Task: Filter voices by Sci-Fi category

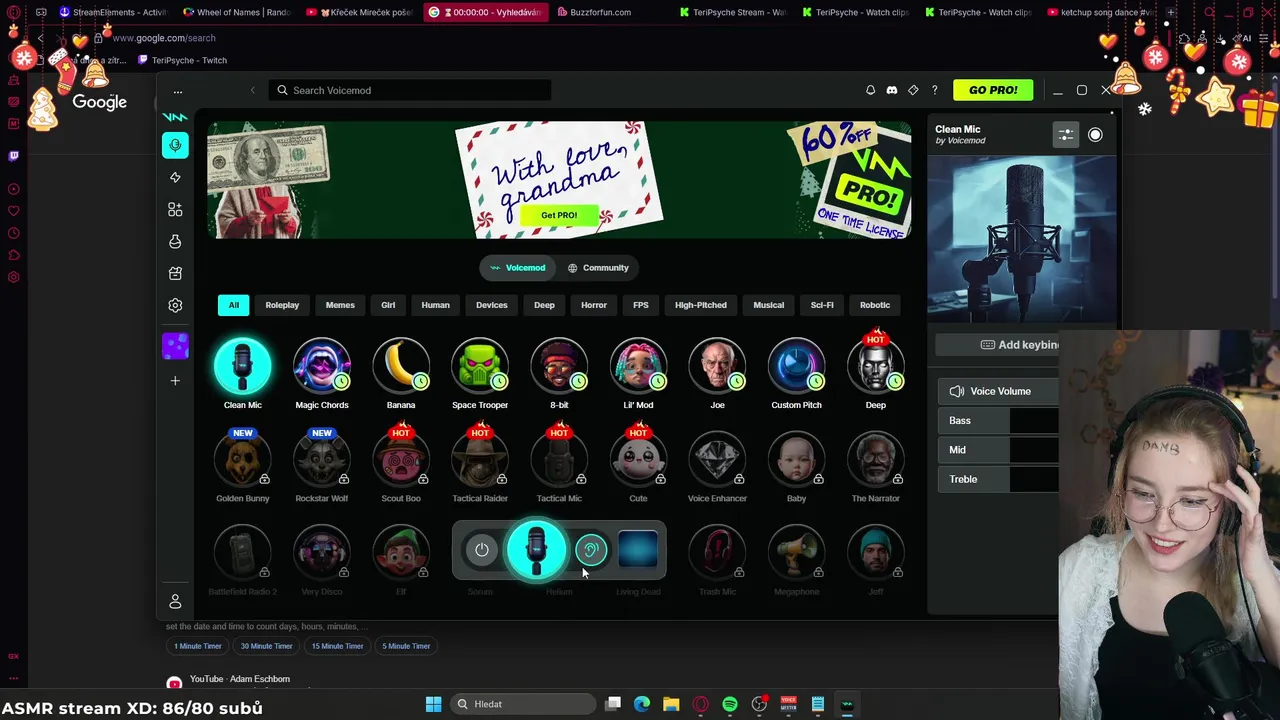Action: (x=822, y=305)
